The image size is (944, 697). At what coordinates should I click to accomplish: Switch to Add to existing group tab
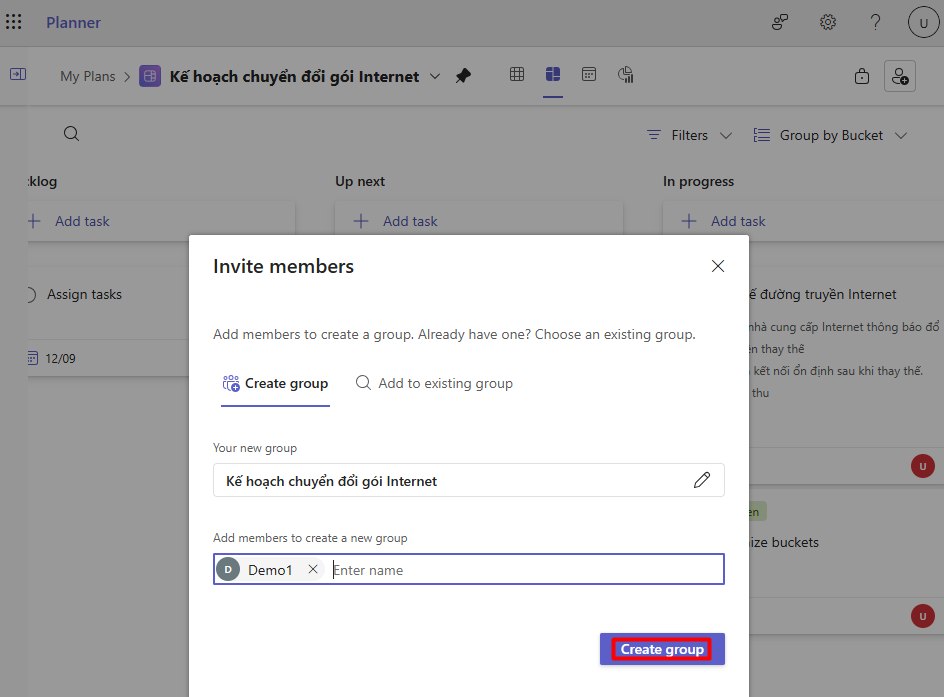tap(434, 383)
